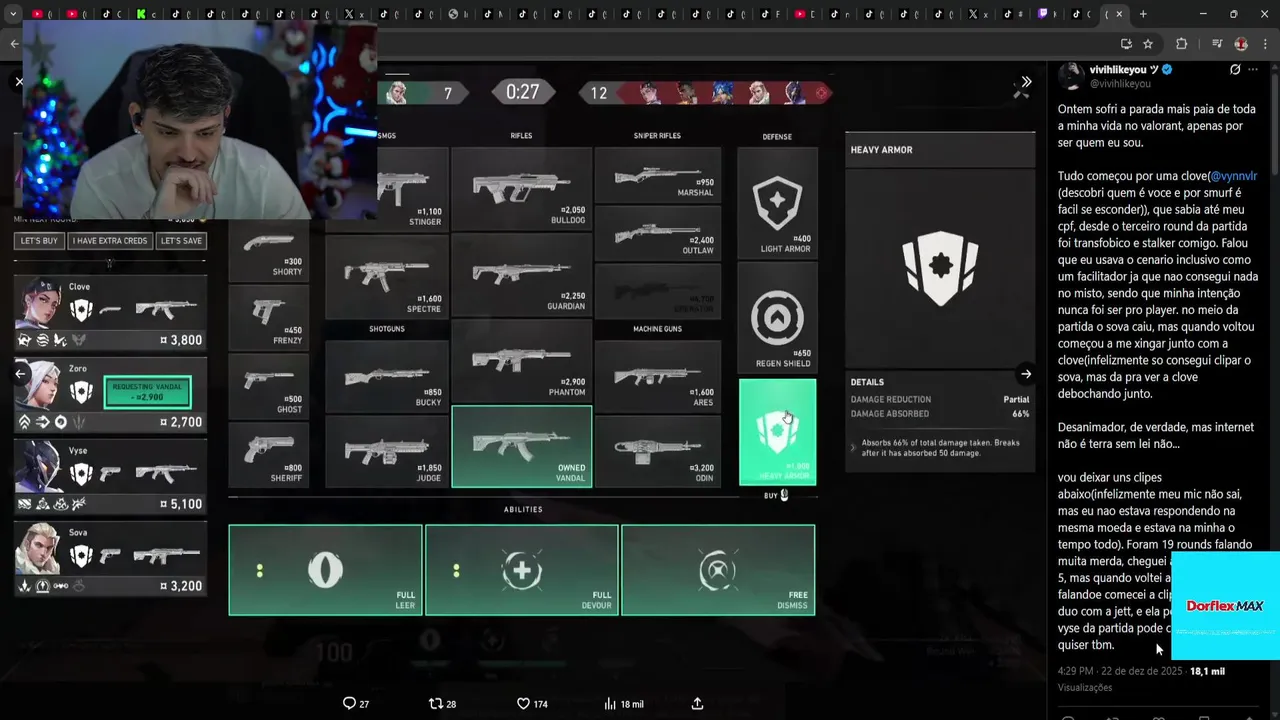The image size is (1280, 720).
Task: Select the Sheriff sidearm
Action: pos(268,454)
